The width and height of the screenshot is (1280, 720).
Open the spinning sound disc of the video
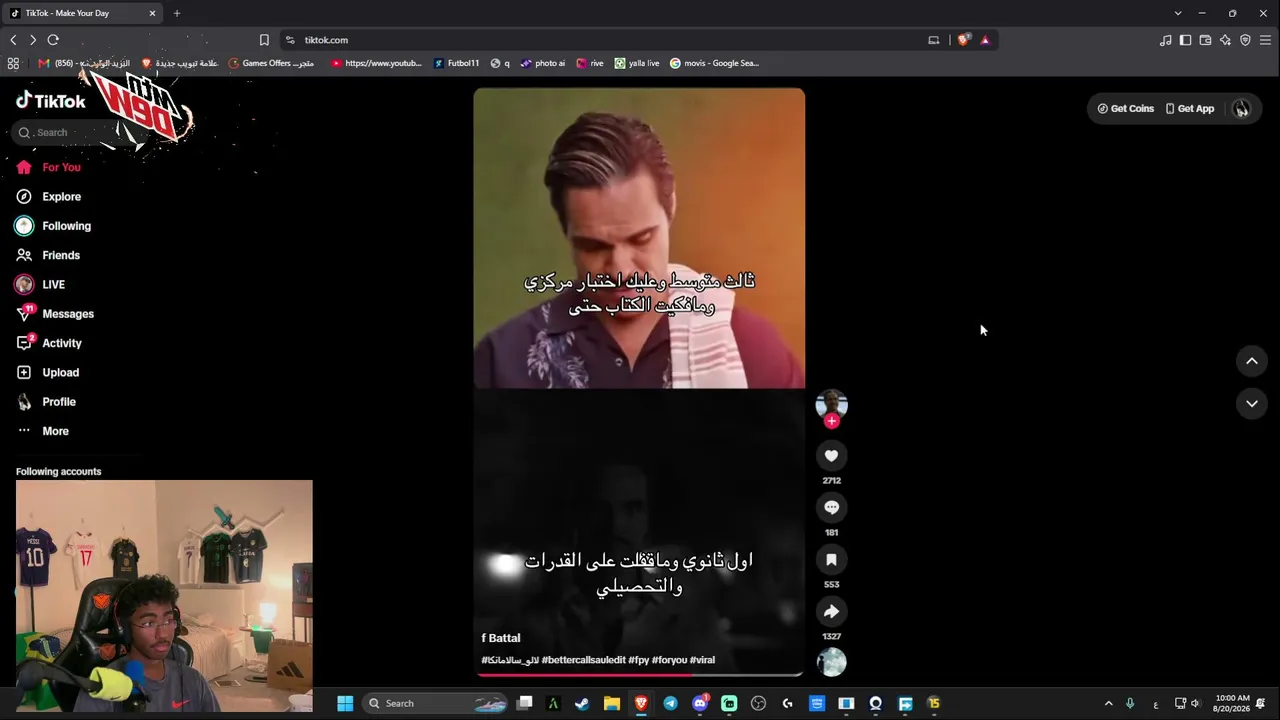click(x=831, y=661)
